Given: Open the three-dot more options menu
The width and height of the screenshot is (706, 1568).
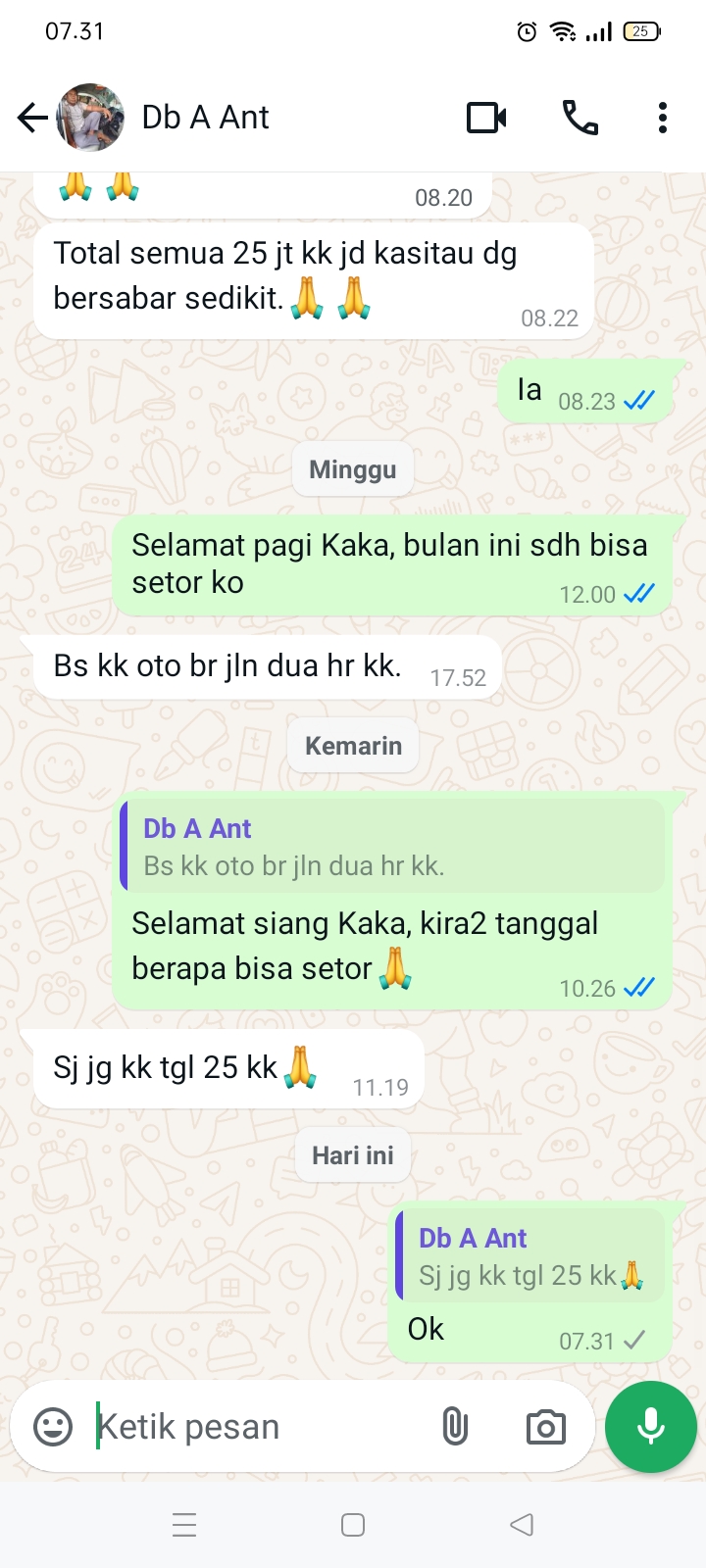Looking at the screenshot, I should pyautogui.click(x=663, y=118).
